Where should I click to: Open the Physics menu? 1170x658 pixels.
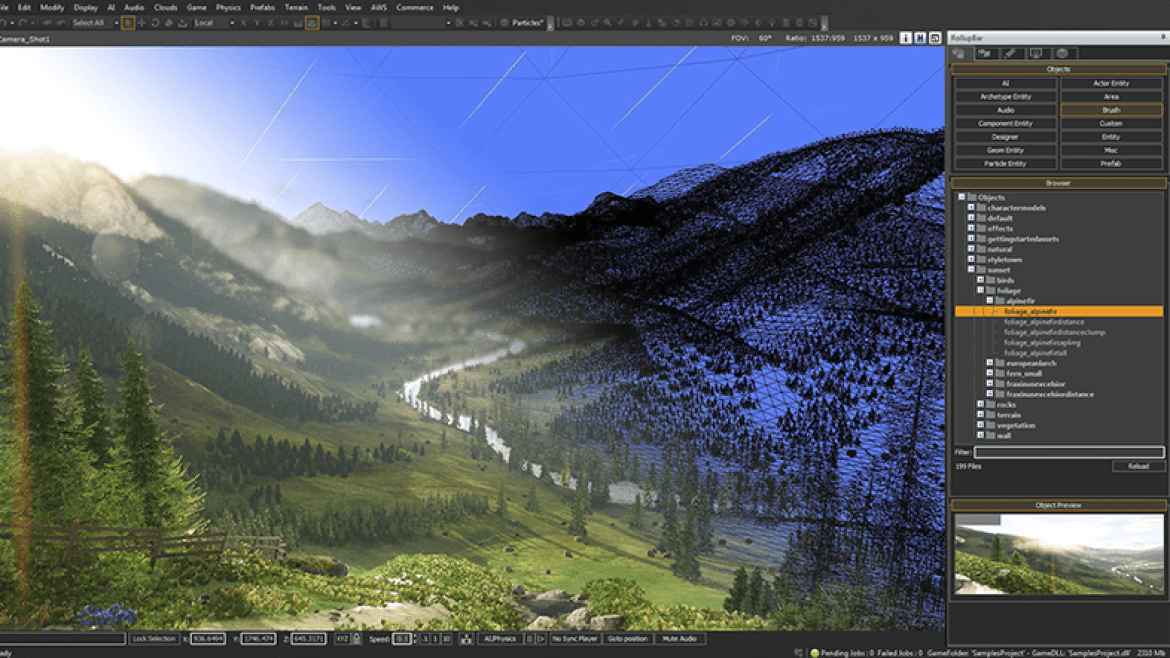point(228,7)
